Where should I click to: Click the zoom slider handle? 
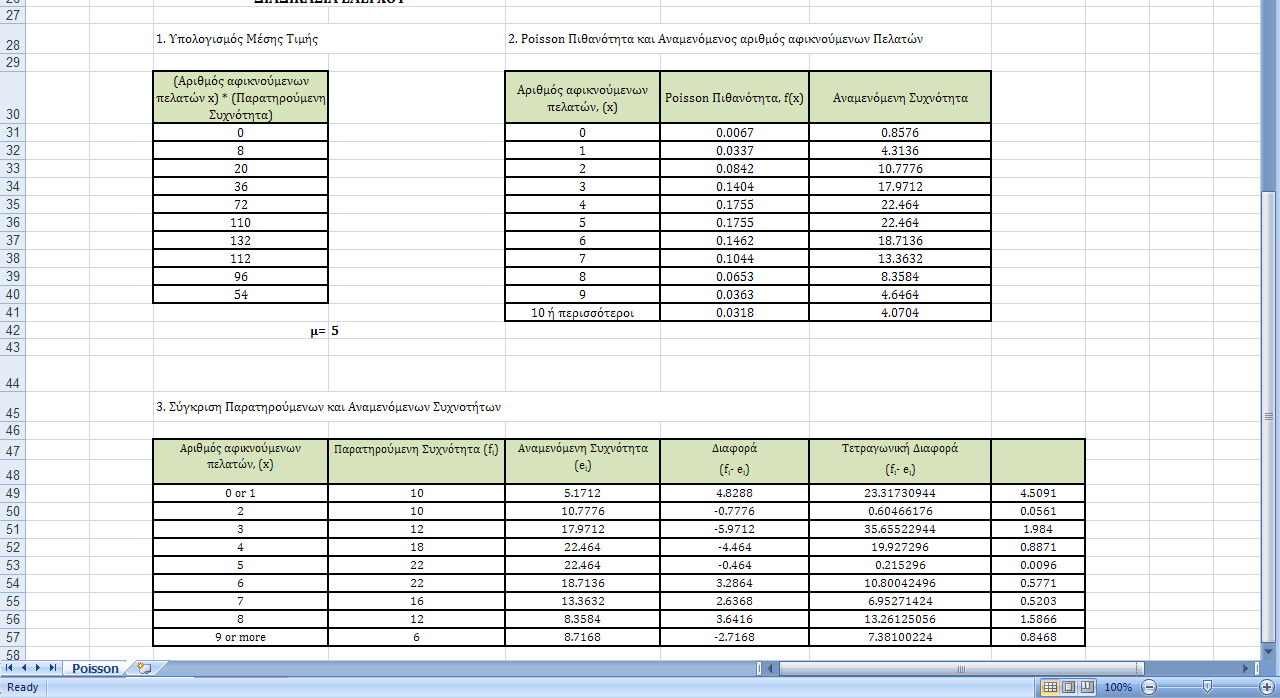pos(1207,687)
